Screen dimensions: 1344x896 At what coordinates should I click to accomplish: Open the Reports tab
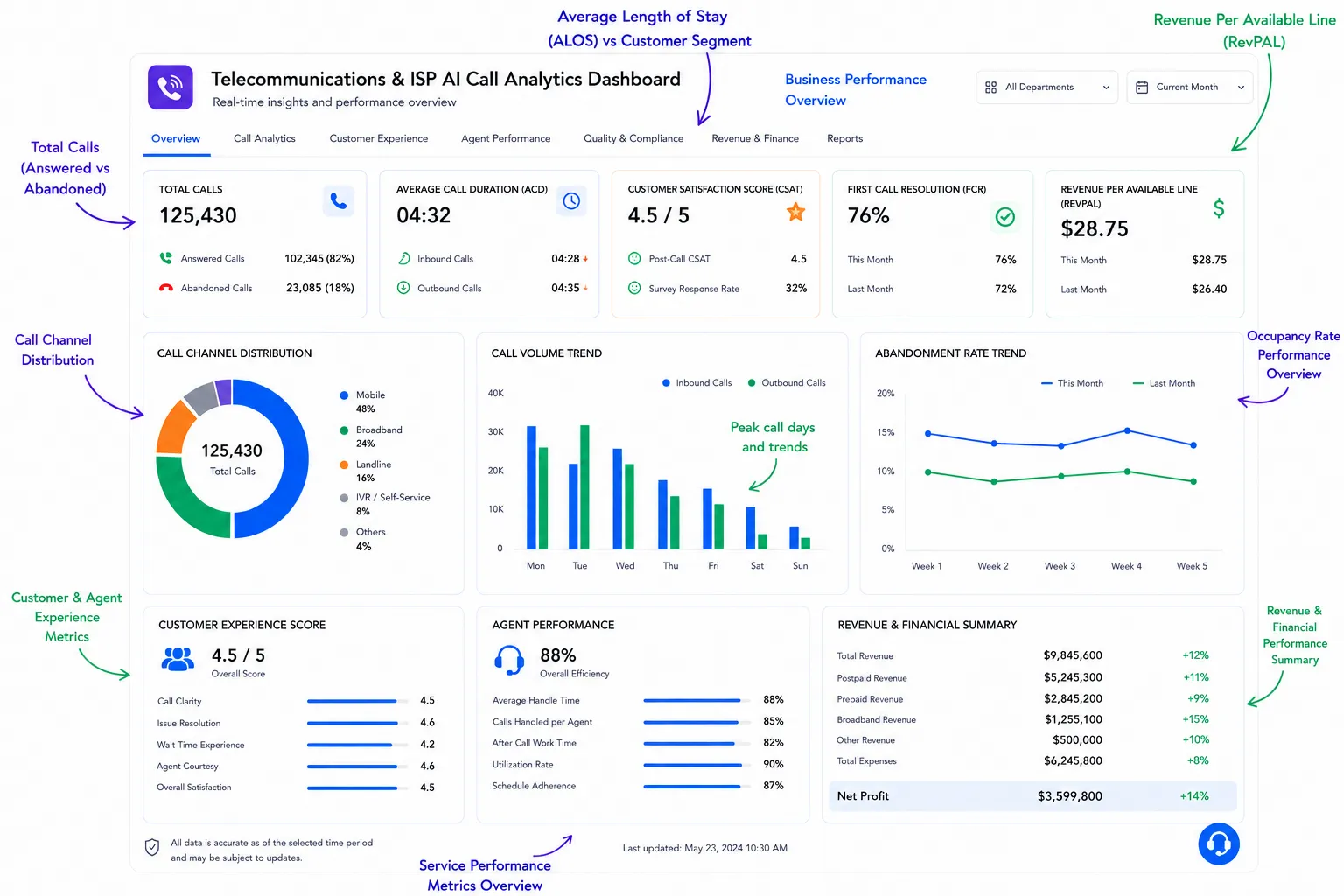844,138
